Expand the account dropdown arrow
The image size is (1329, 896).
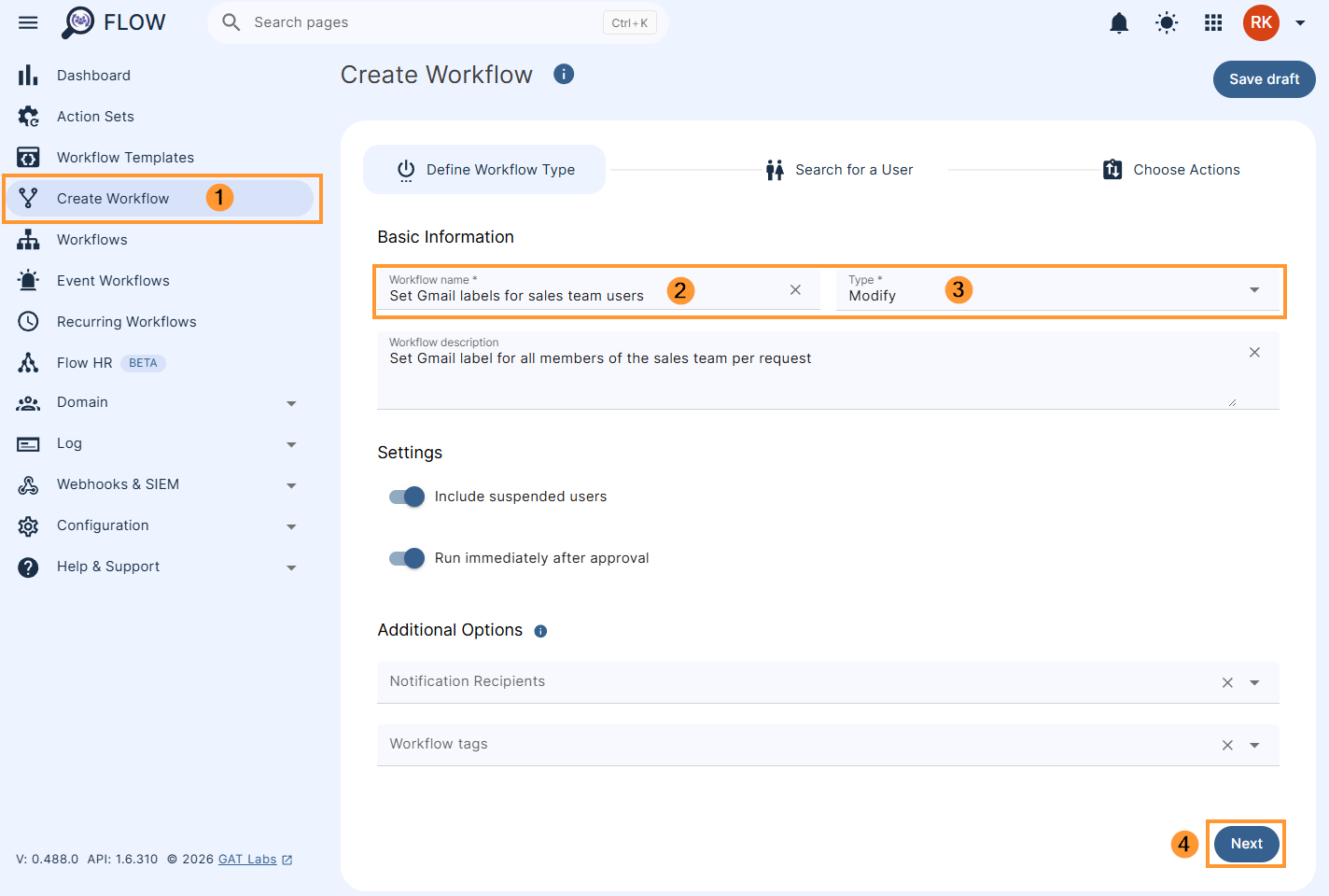pyautogui.click(x=1300, y=23)
